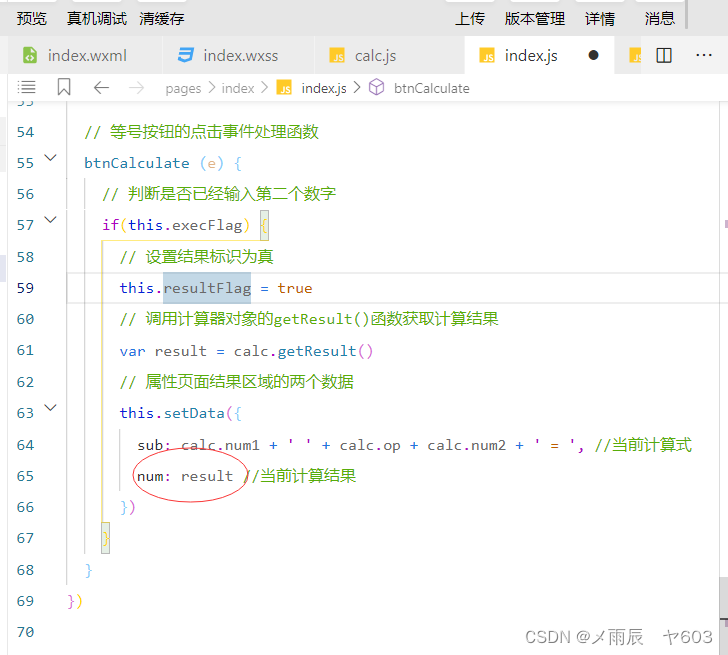Split the editor with the split icon
Viewport: 728px width, 655px height.
click(664, 55)
